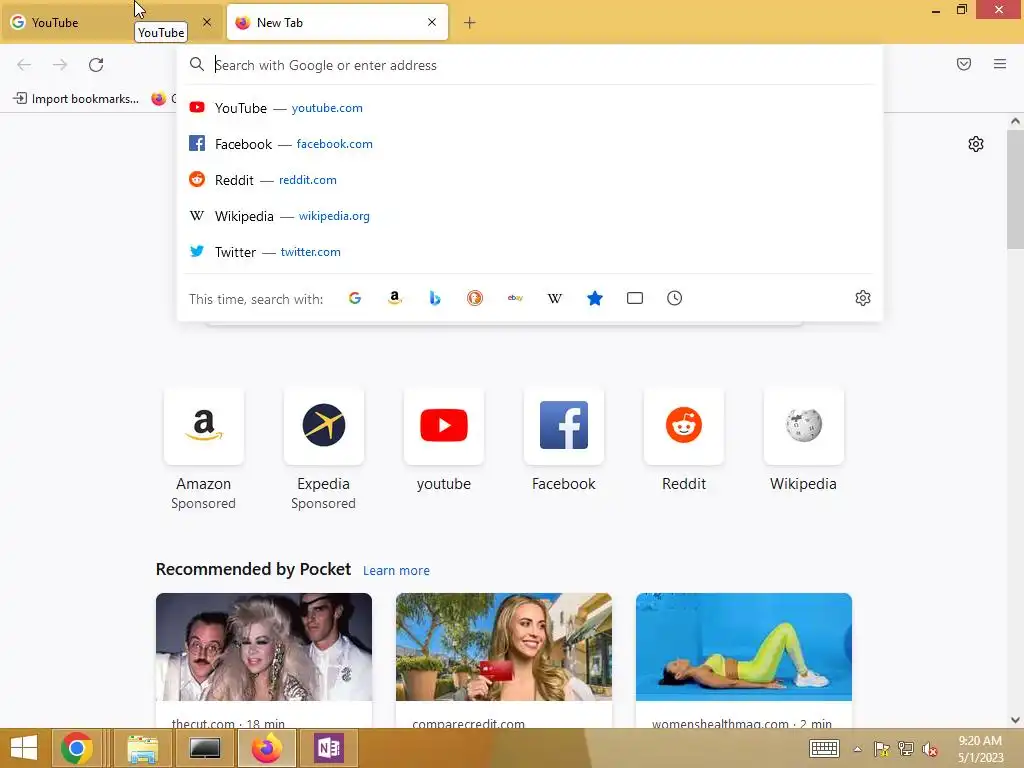Click scrollbar up arrow
The height and width of the screenshot is (768, 1024).
pos(1015,121)
